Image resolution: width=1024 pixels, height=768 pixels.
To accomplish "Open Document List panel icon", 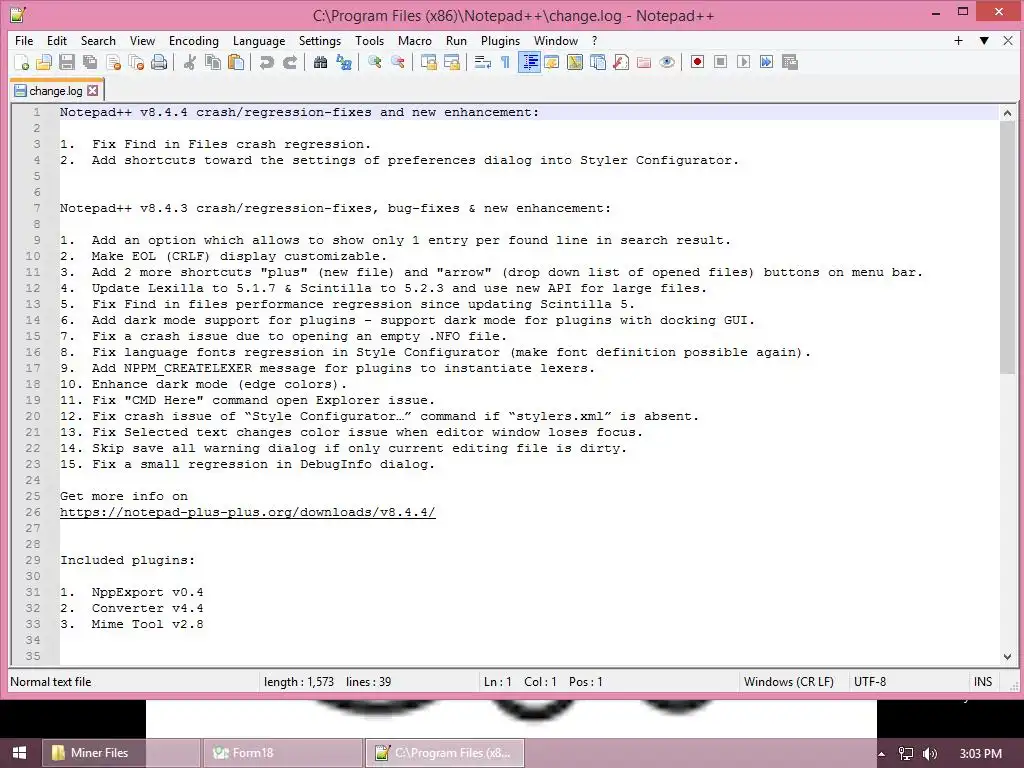I will 598,62.
